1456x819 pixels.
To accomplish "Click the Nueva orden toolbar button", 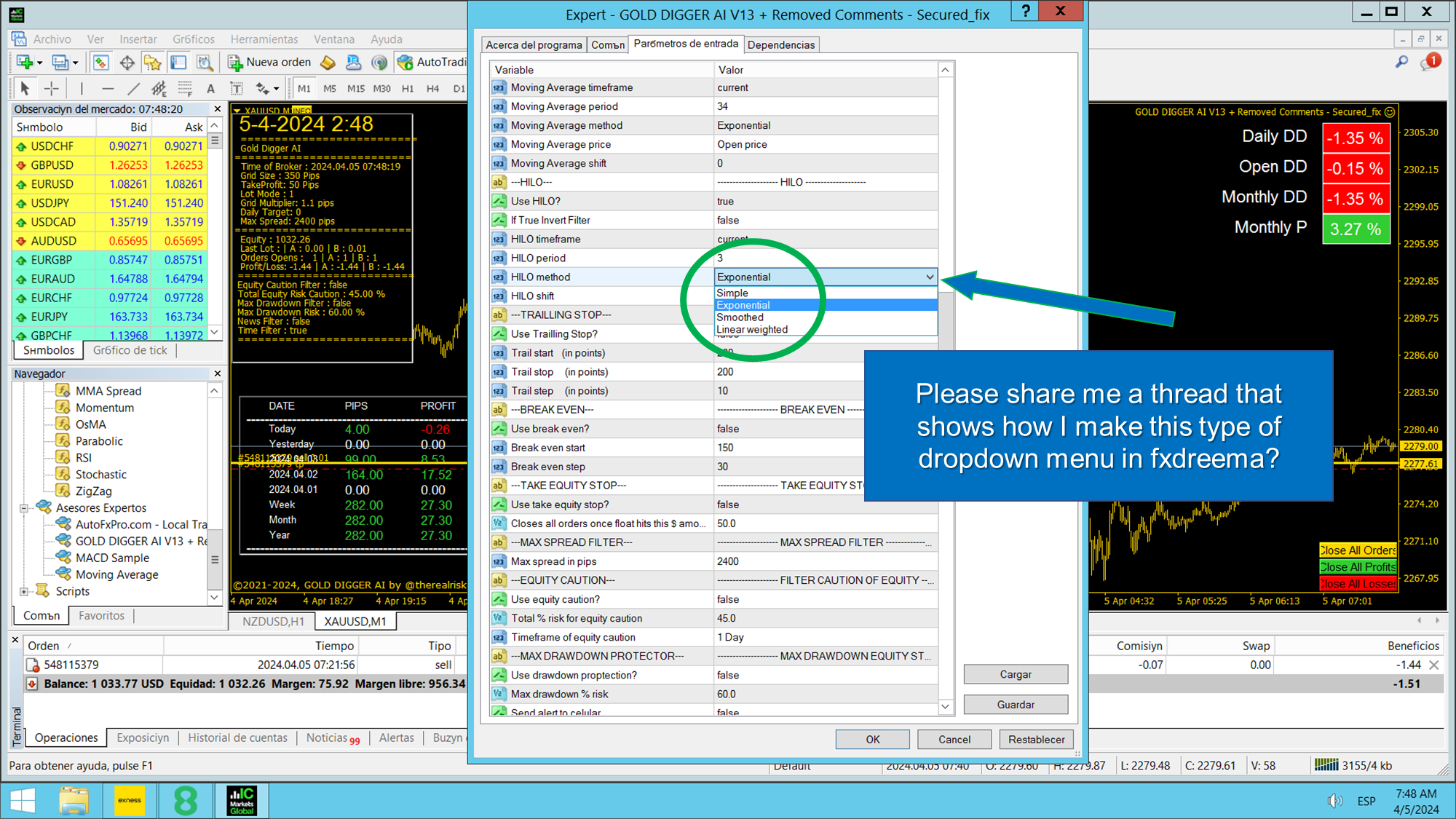I will [x=269, y=63].
